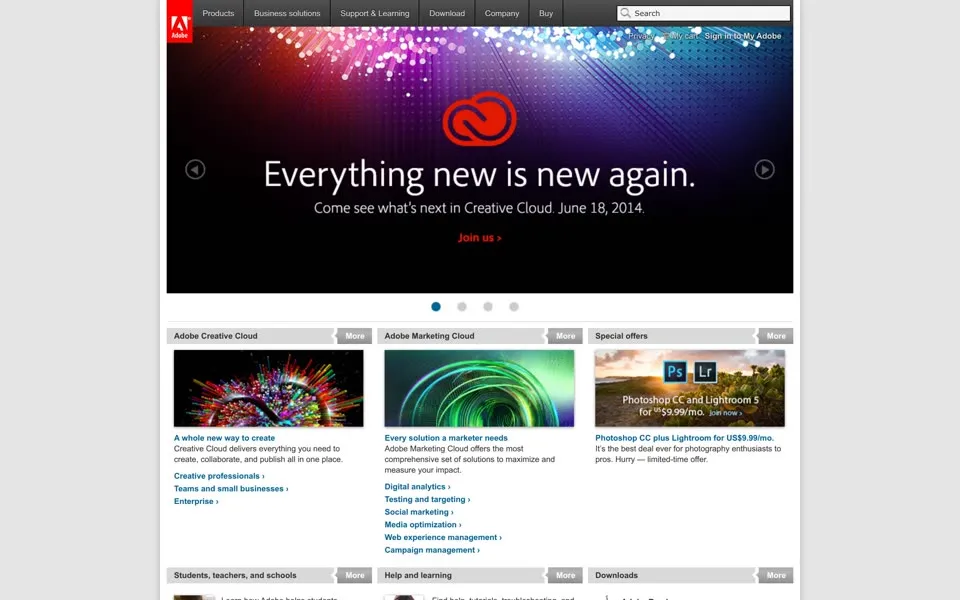Open 'A whole new way to create' link
The image size is (960, 600).
click(224, 438)
